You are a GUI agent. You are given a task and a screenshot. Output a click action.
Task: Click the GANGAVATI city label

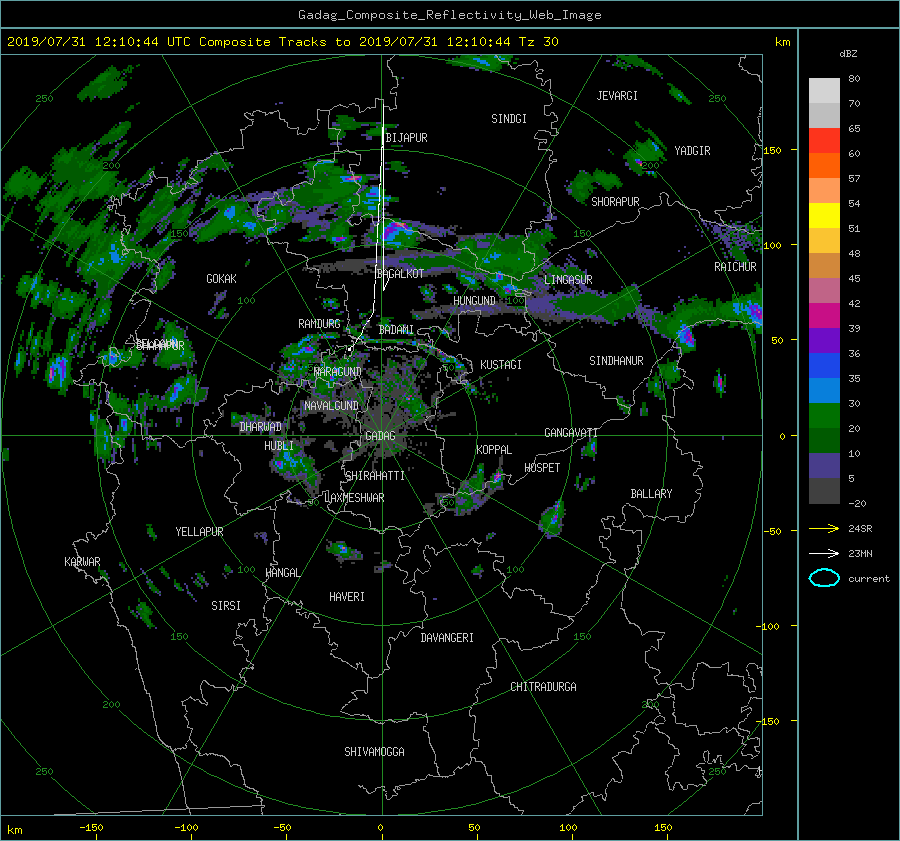571,432
